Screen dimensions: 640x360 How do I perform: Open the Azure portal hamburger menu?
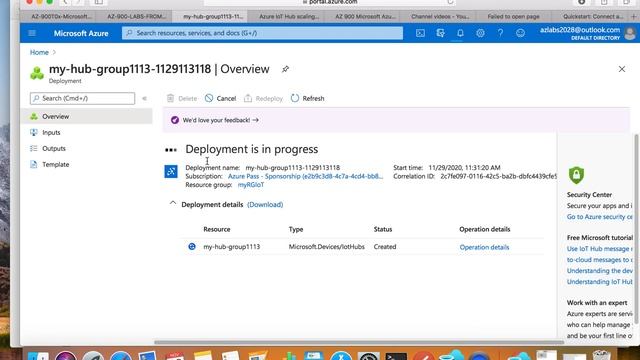click(32, 33)
